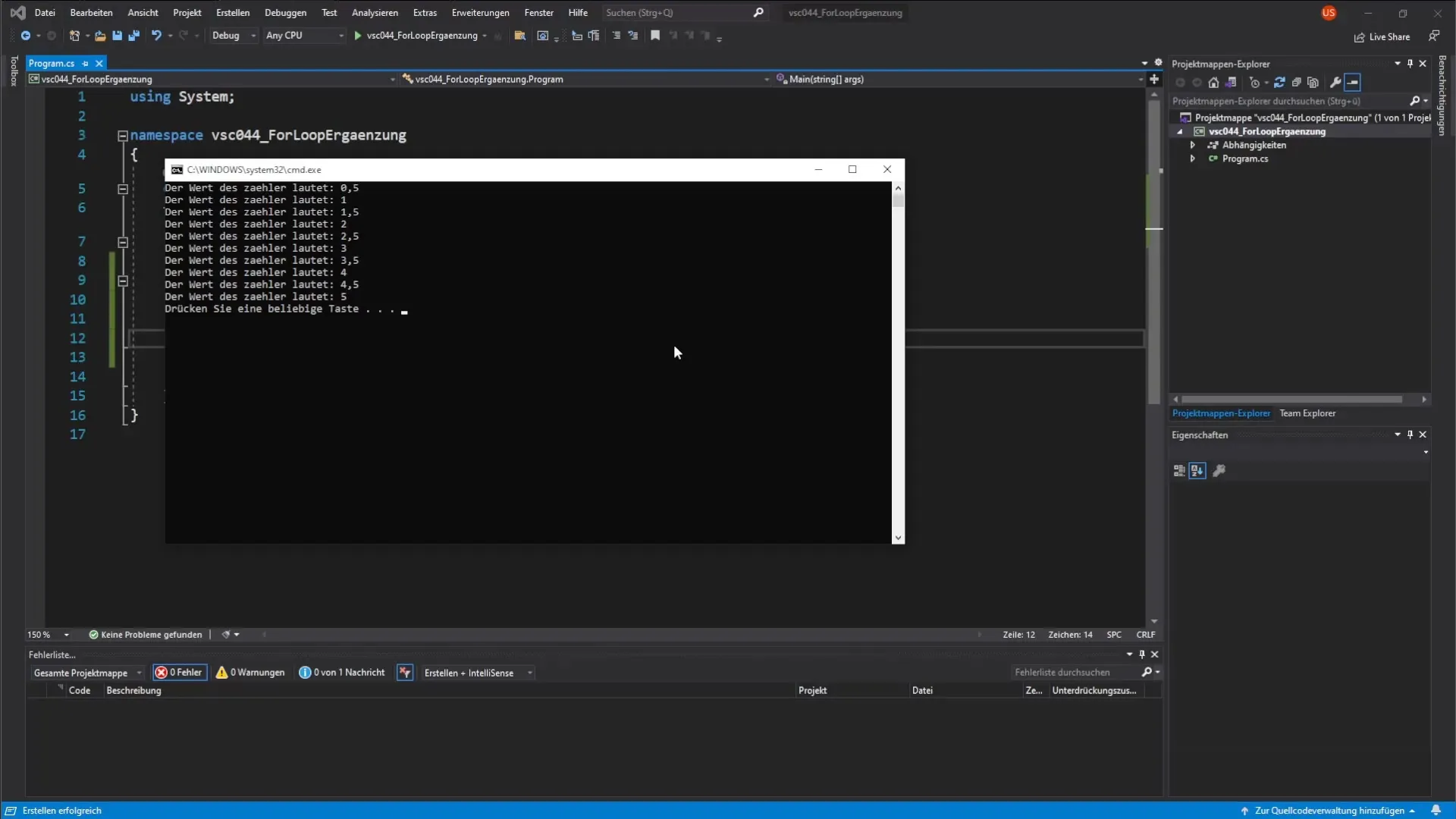Screen dimensions: 1456x819
Task: Save the current file with the disk icon
Action: (117, 36)
